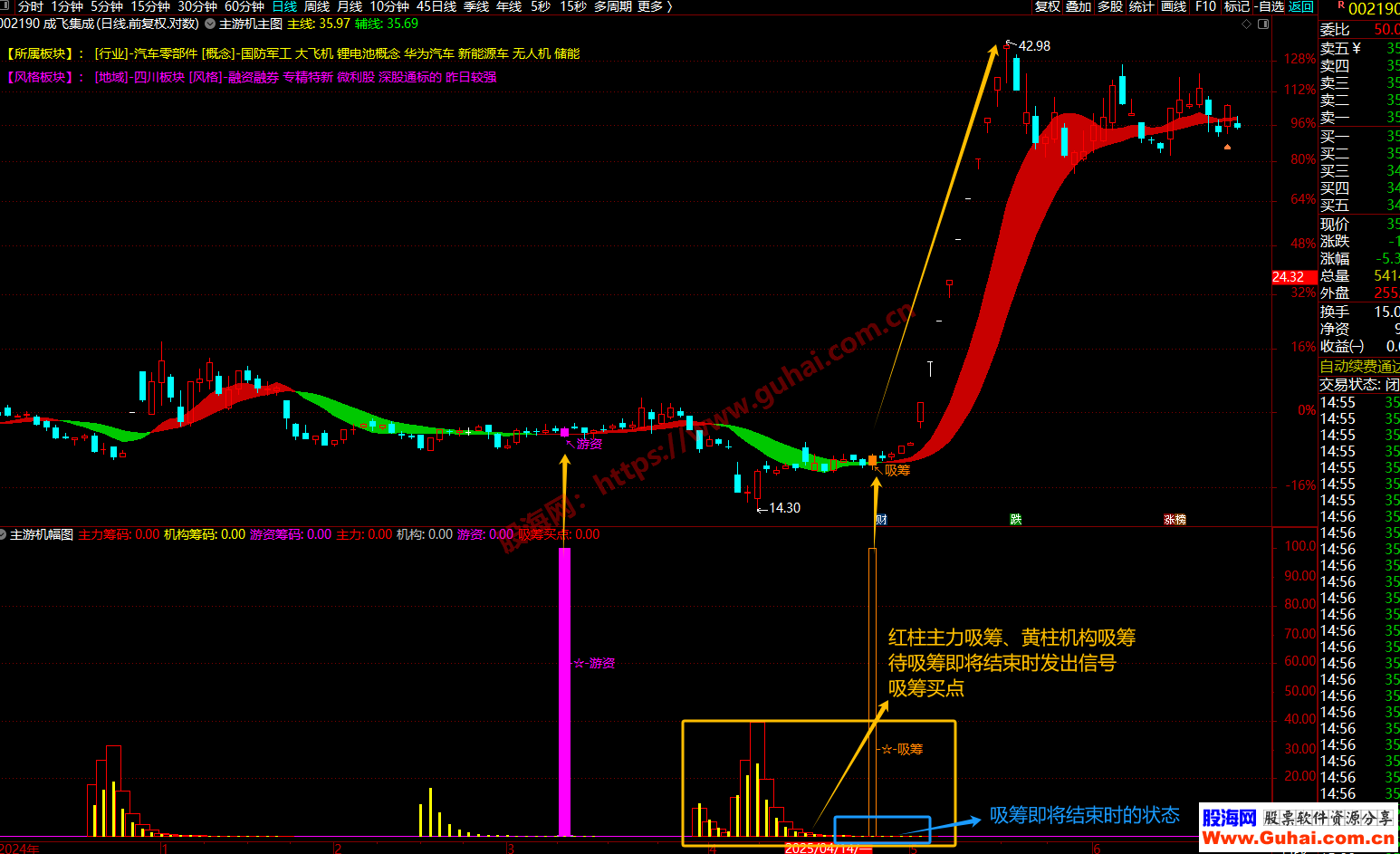Select the 5分钟 period tab

[106, 6]
